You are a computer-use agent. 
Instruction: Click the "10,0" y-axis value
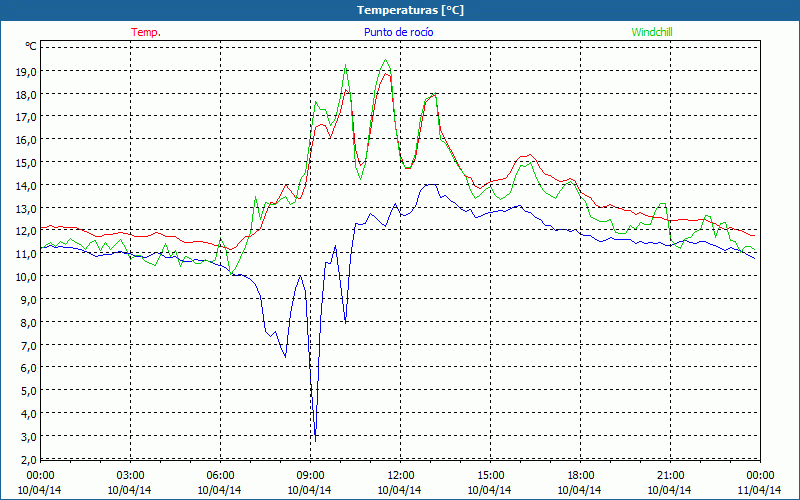coord(26,277)
